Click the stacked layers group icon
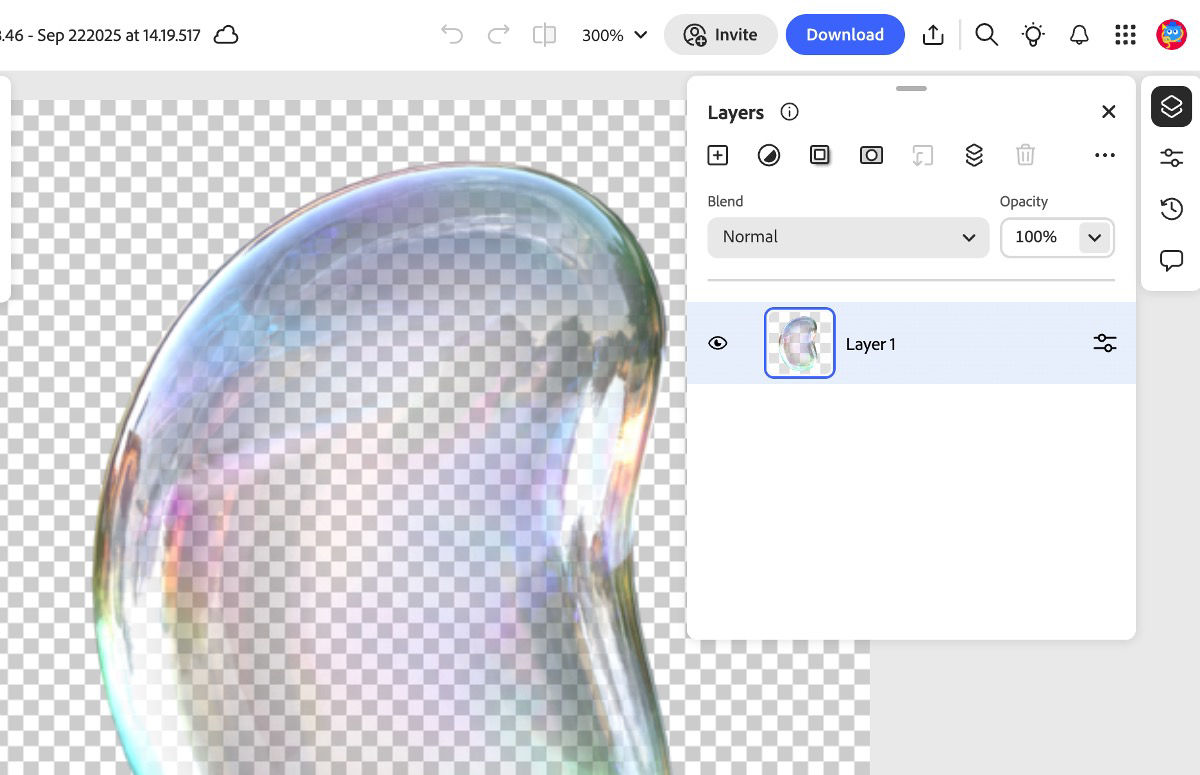The height and width of the screenshot is (775, 1200). pyautogui.click(x=974, y=155)
